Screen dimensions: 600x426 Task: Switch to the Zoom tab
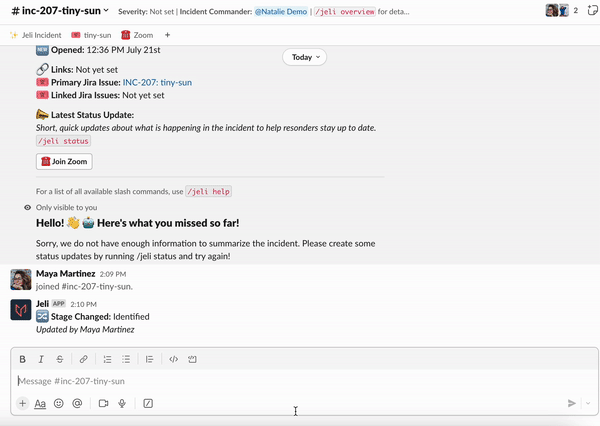(137, 35)
